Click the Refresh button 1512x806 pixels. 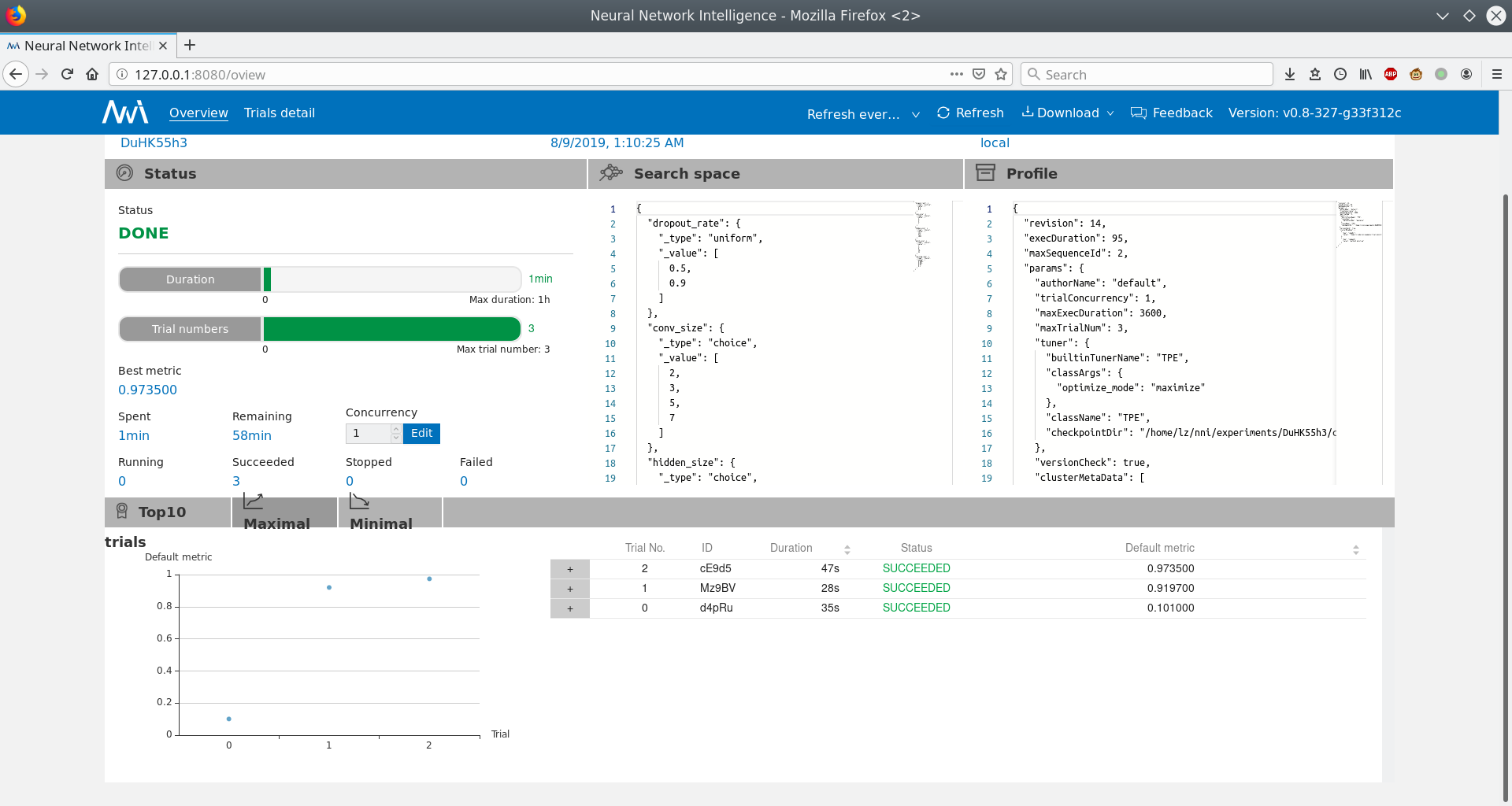point(970,113)
